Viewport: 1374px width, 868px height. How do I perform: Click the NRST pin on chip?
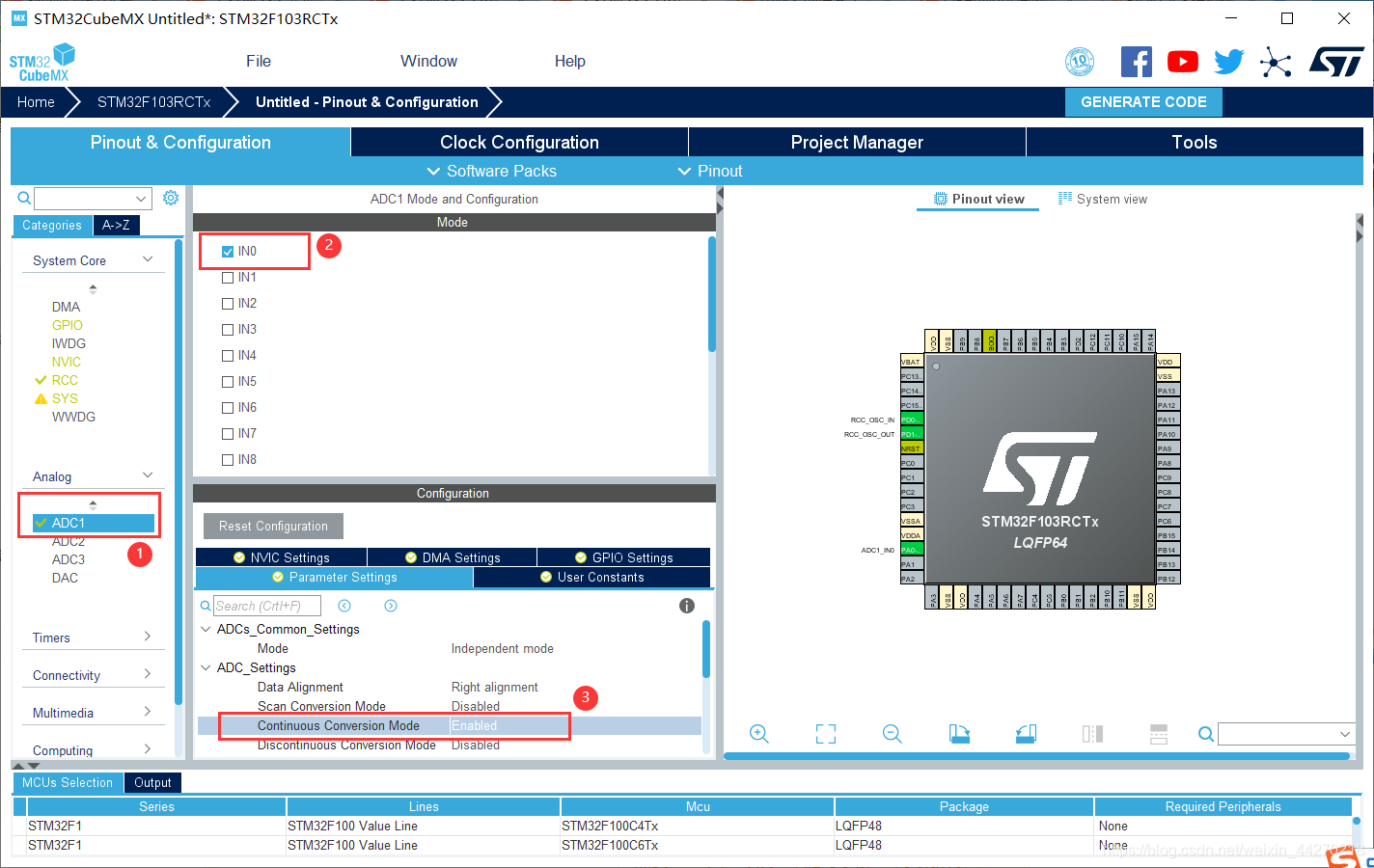coord(912,448)
